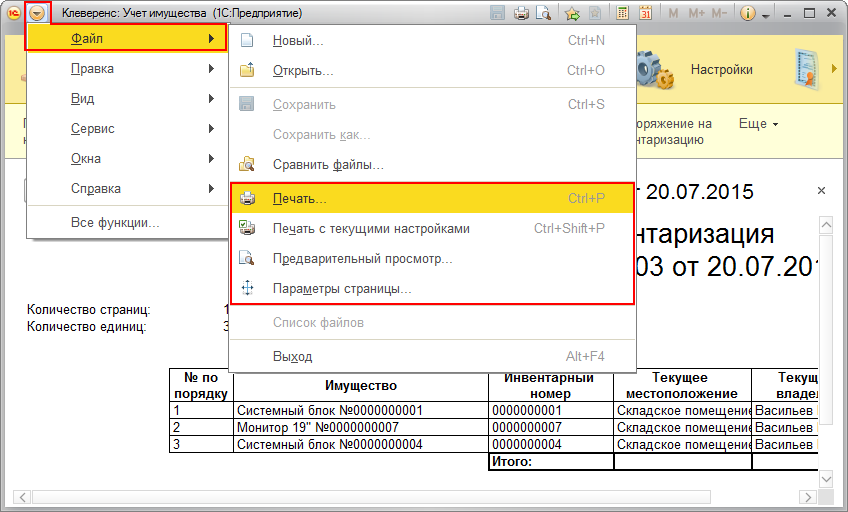Open the Еще dropdown
Viewport: 848px width, 512px height.
click(x=758, y=124)
